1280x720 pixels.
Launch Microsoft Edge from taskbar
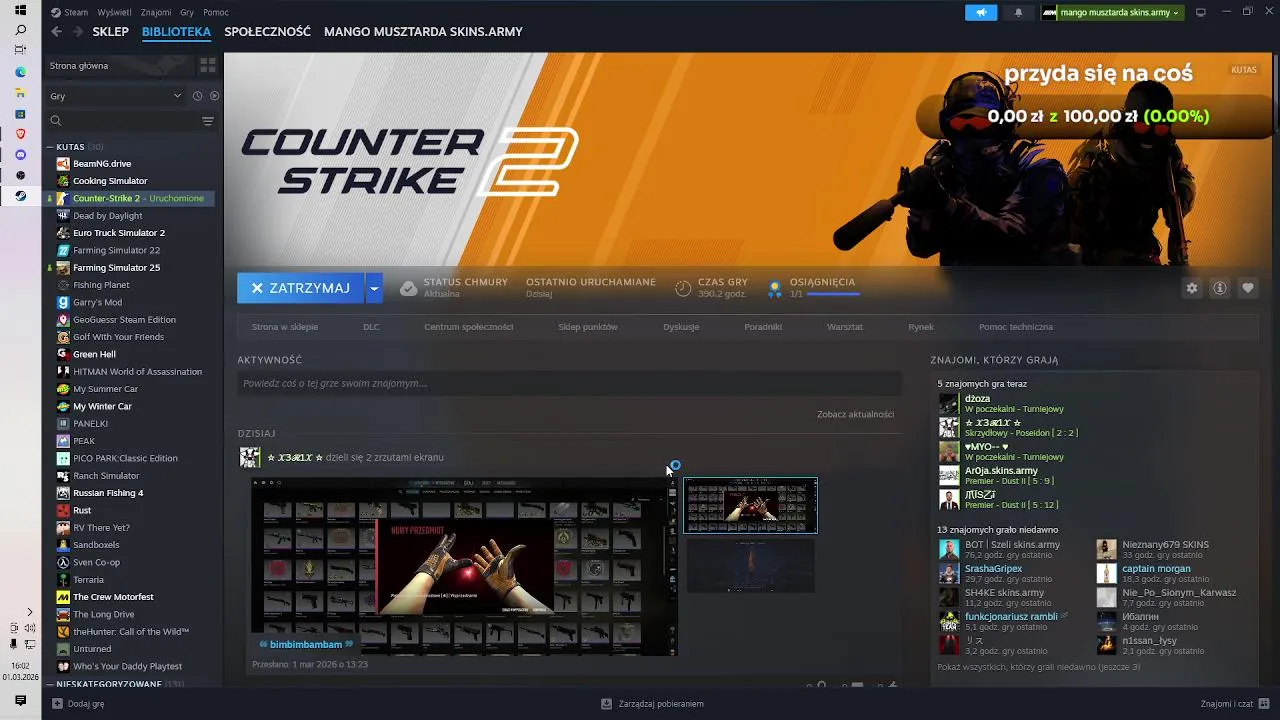(20, 72)
